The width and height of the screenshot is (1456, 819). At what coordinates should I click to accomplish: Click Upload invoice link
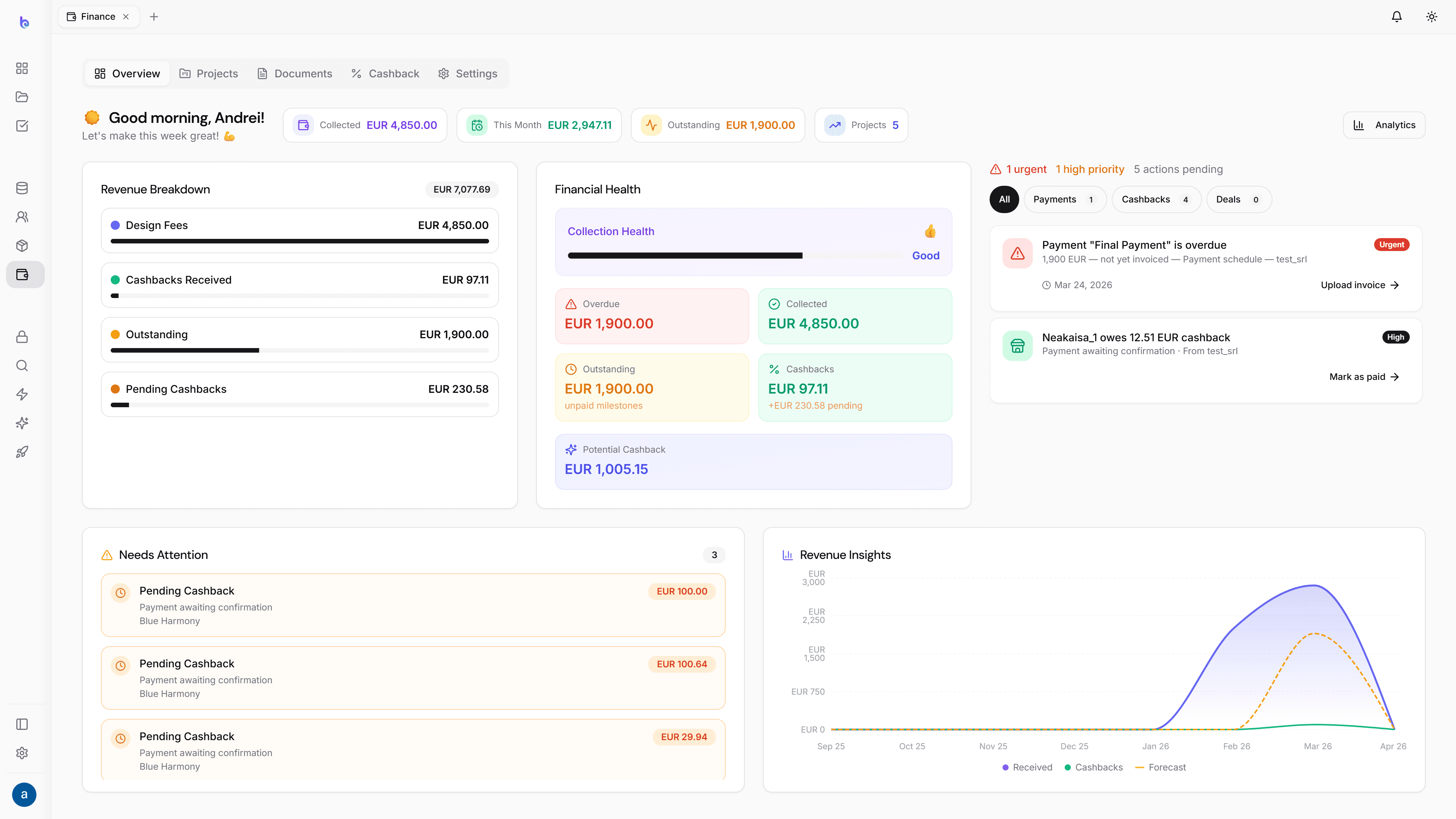1359,285
